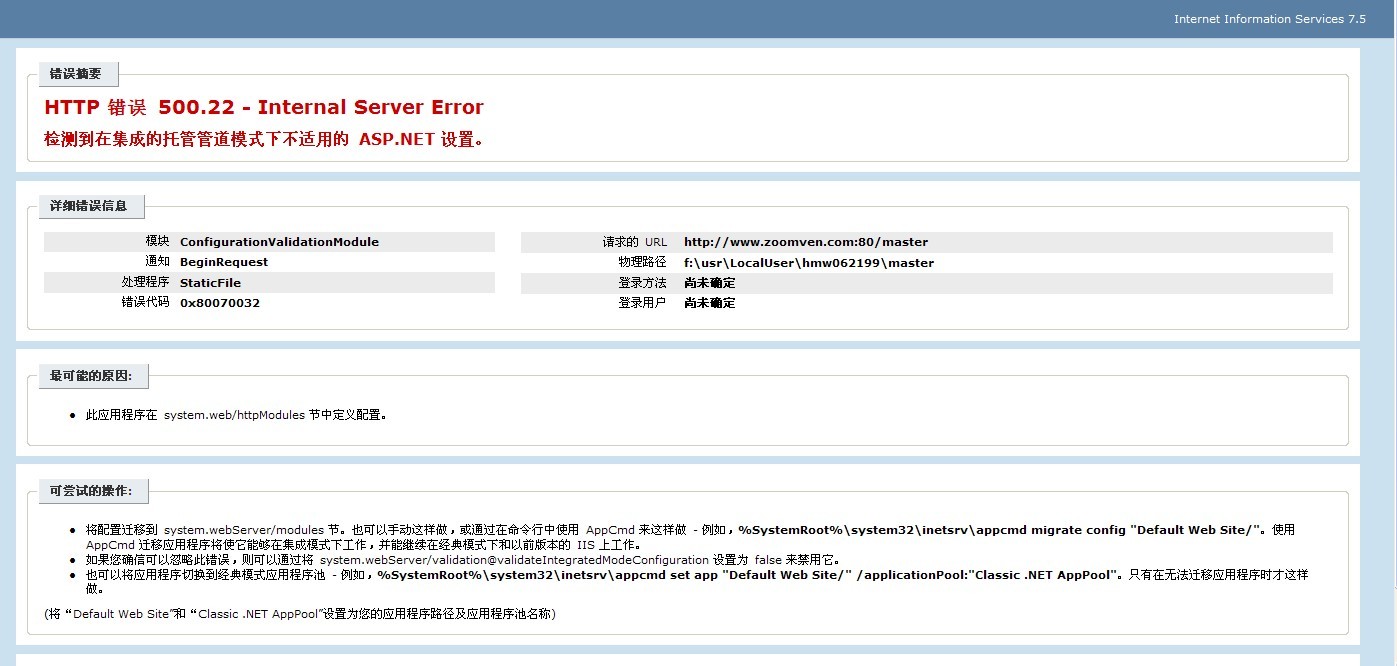Viewport: 1397px width, 666px height.
Task: Click the BeginRequest notification value
Action: pyautogui.click(x=224, y=262)
